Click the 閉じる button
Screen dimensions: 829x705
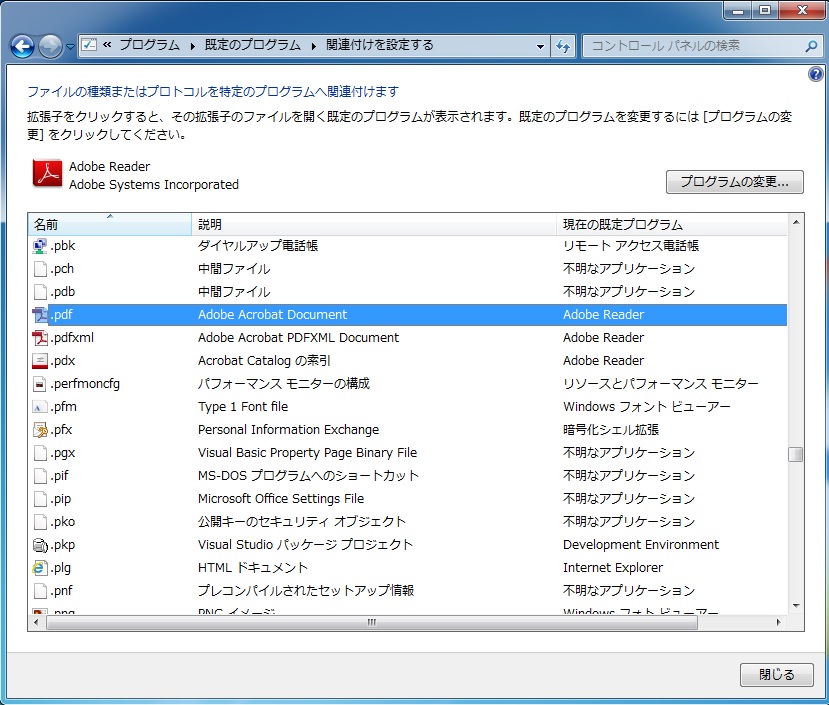point(776,675)
